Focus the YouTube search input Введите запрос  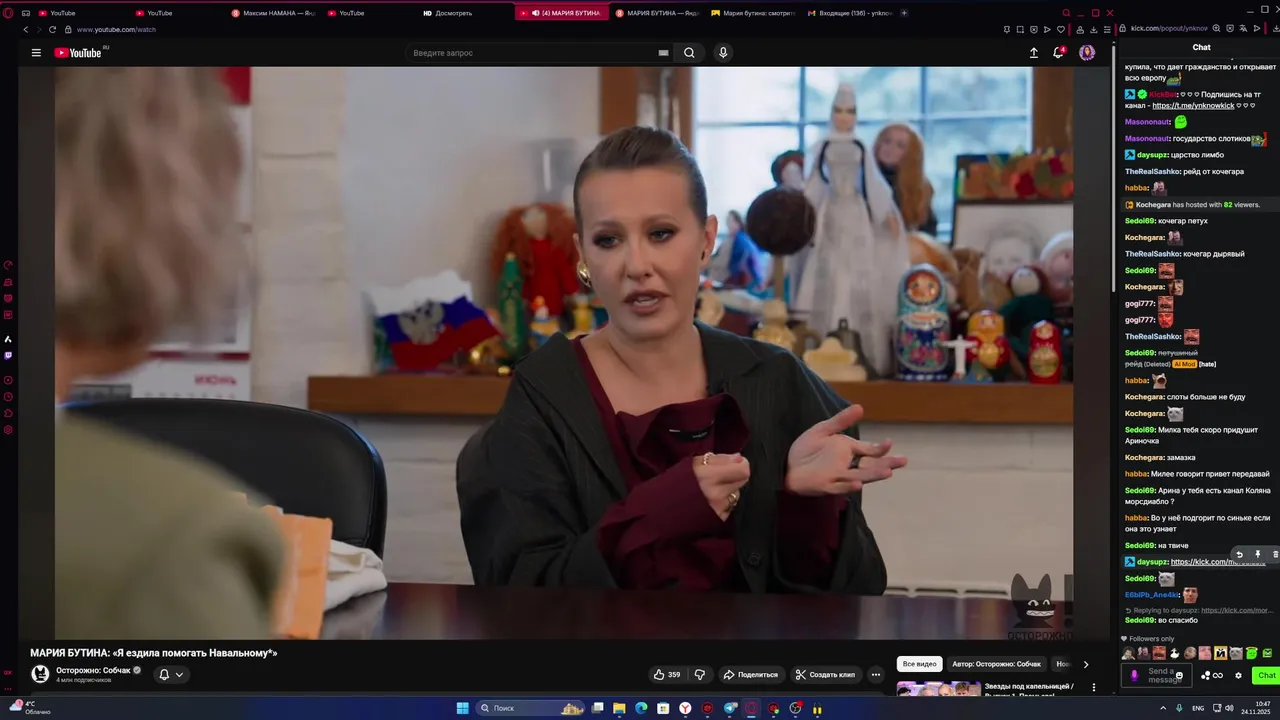point(533,53)
